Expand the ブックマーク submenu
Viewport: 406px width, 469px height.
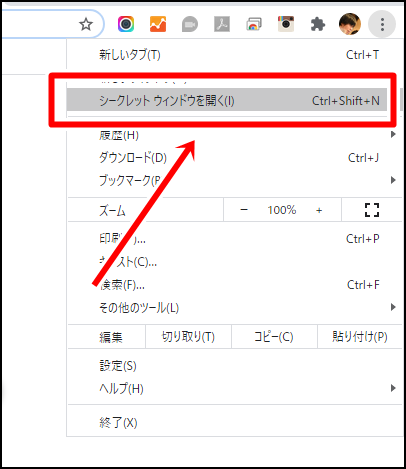click(235, 180)
